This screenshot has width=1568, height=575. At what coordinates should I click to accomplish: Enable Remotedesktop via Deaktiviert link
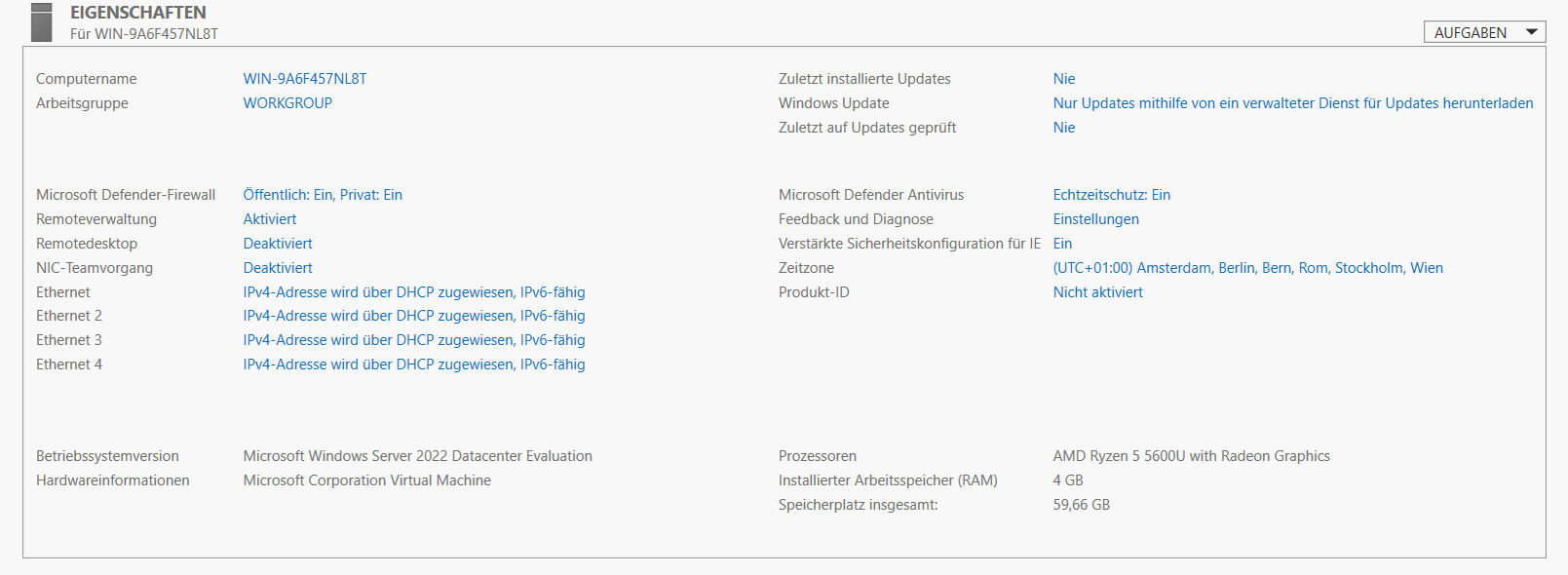point(278,243)
